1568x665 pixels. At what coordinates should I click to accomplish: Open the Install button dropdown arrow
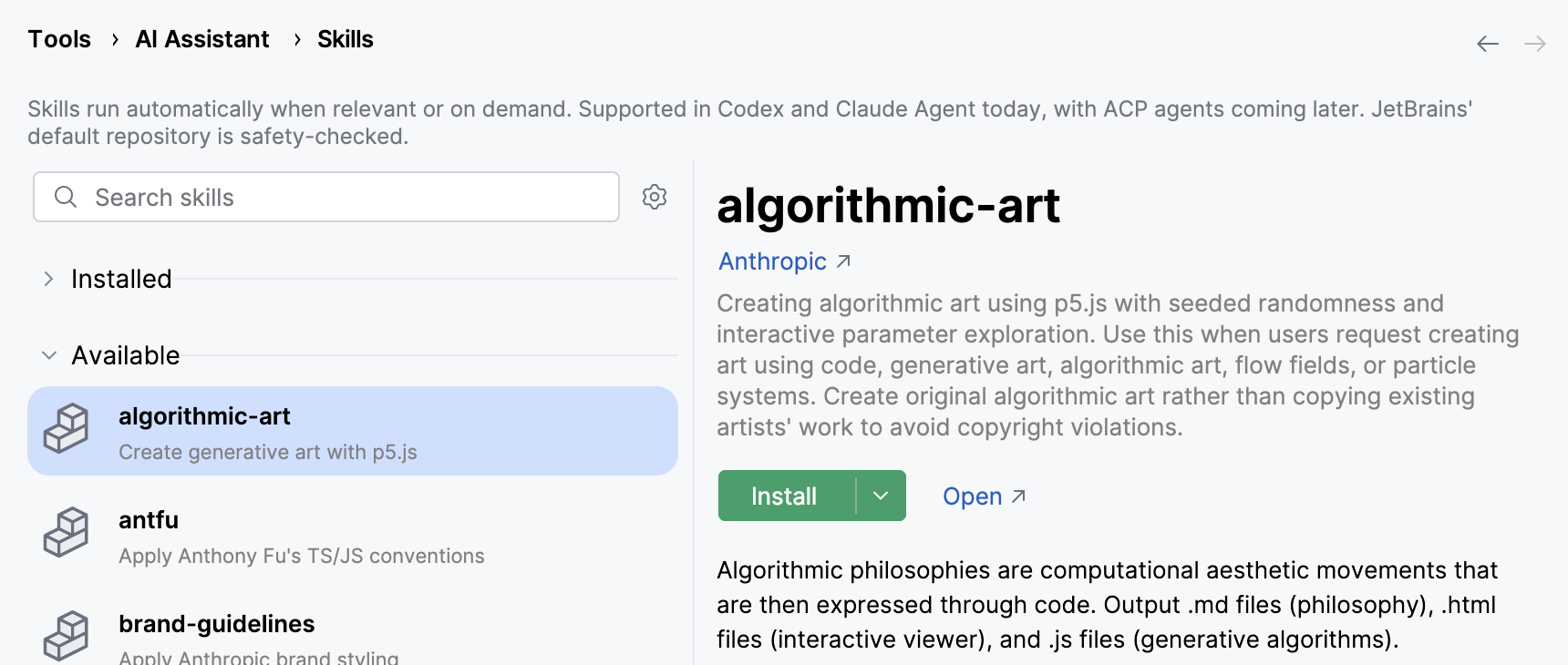click(x=881, y=496)
